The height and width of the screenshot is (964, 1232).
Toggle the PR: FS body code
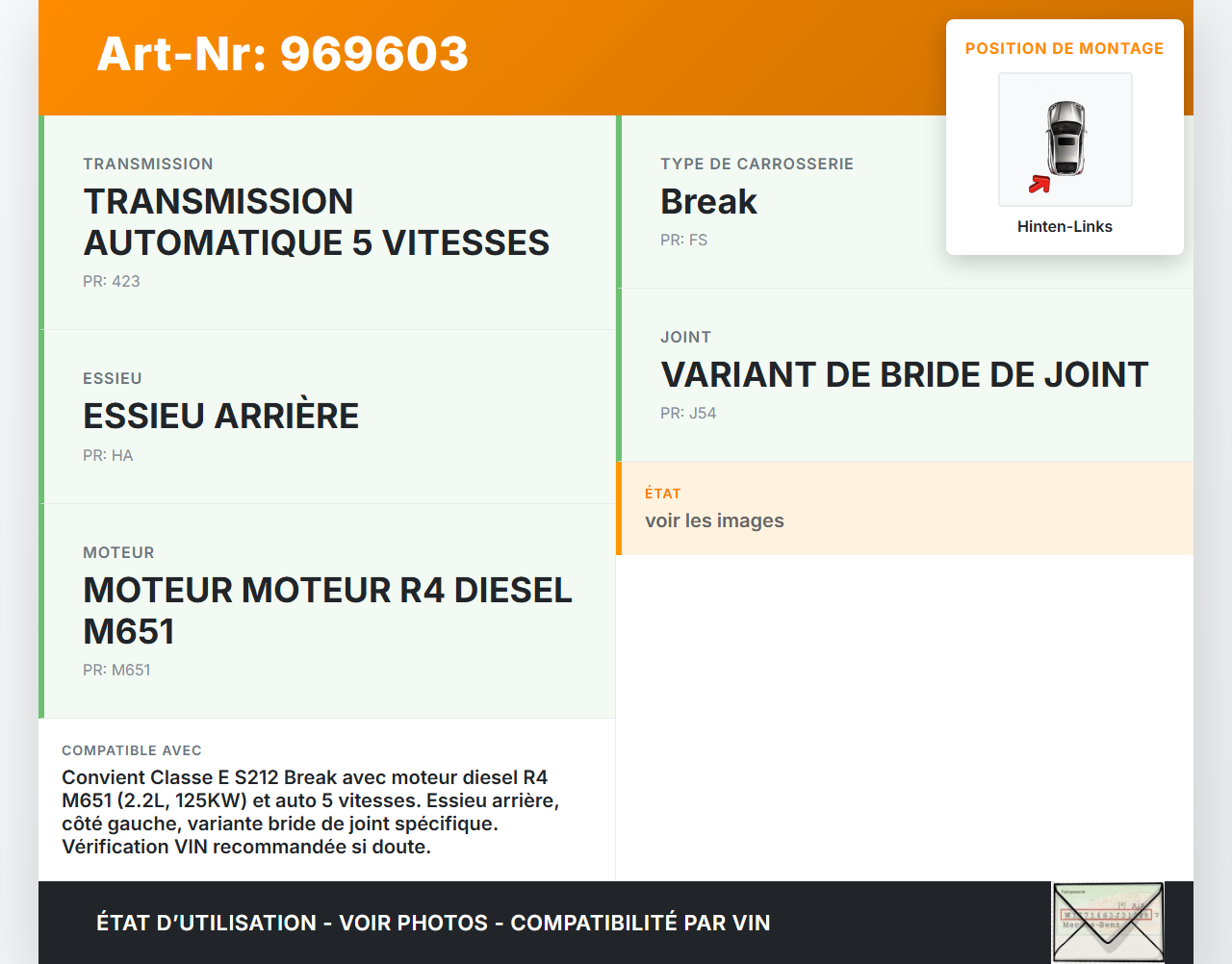[x=683, y=240]
